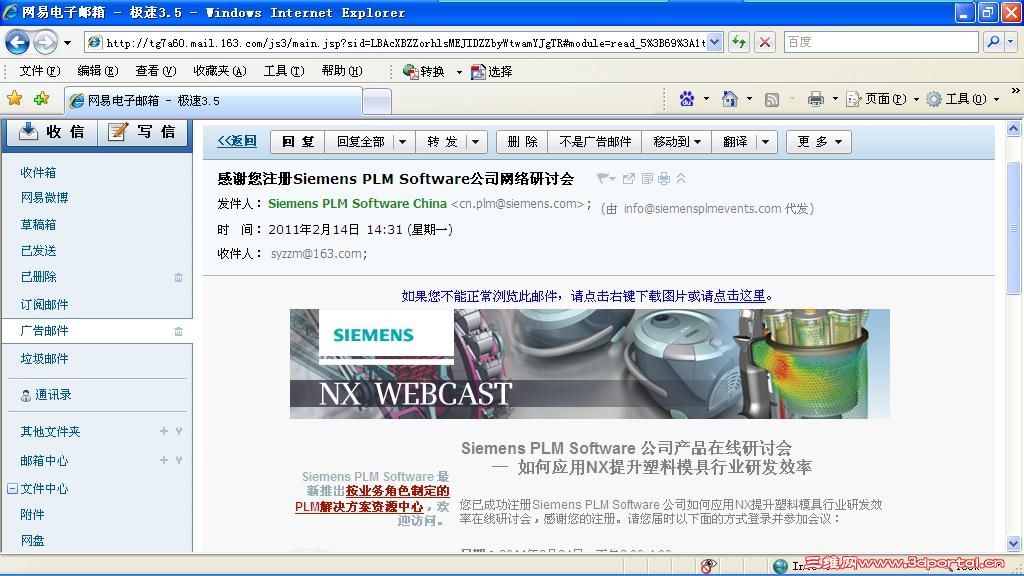
Task: Open the 帮助(H) menu
Action: pos(342,71)
